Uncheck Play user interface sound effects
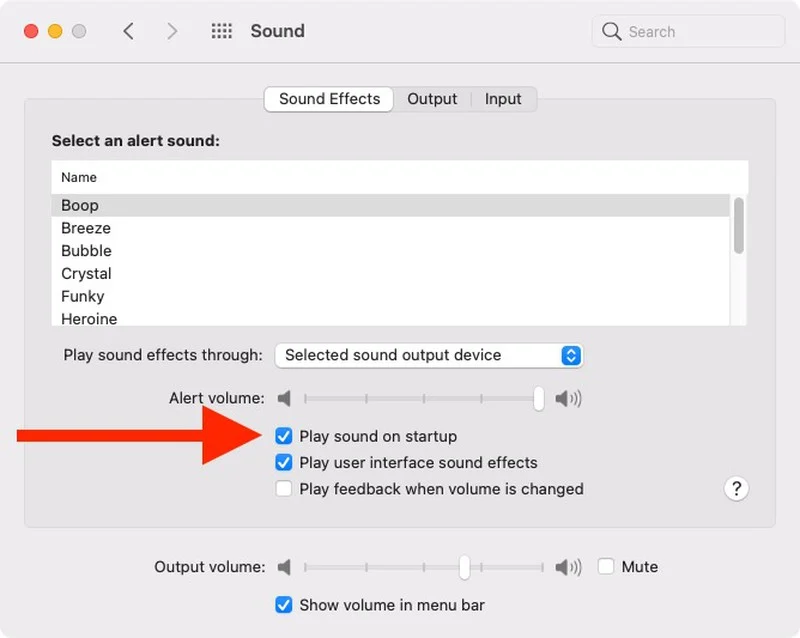Image resolution: width=800 pixels, height=638 pixels. pyautogui.click(x=284, y=463)
